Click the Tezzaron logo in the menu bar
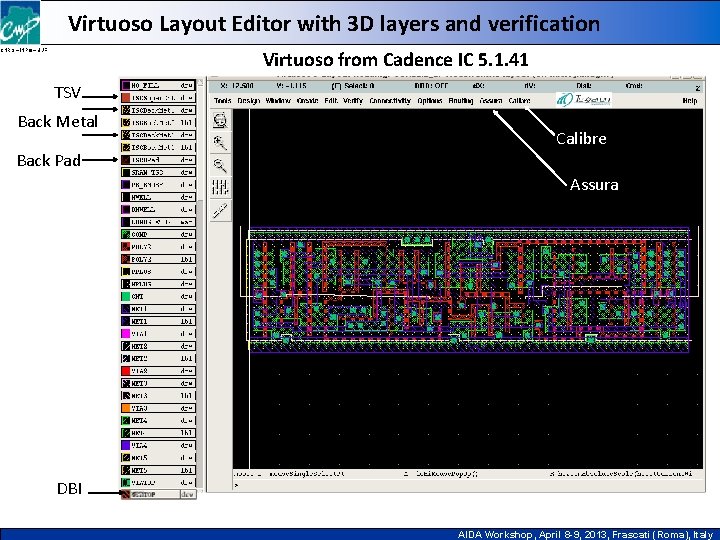 coord(584,100)
